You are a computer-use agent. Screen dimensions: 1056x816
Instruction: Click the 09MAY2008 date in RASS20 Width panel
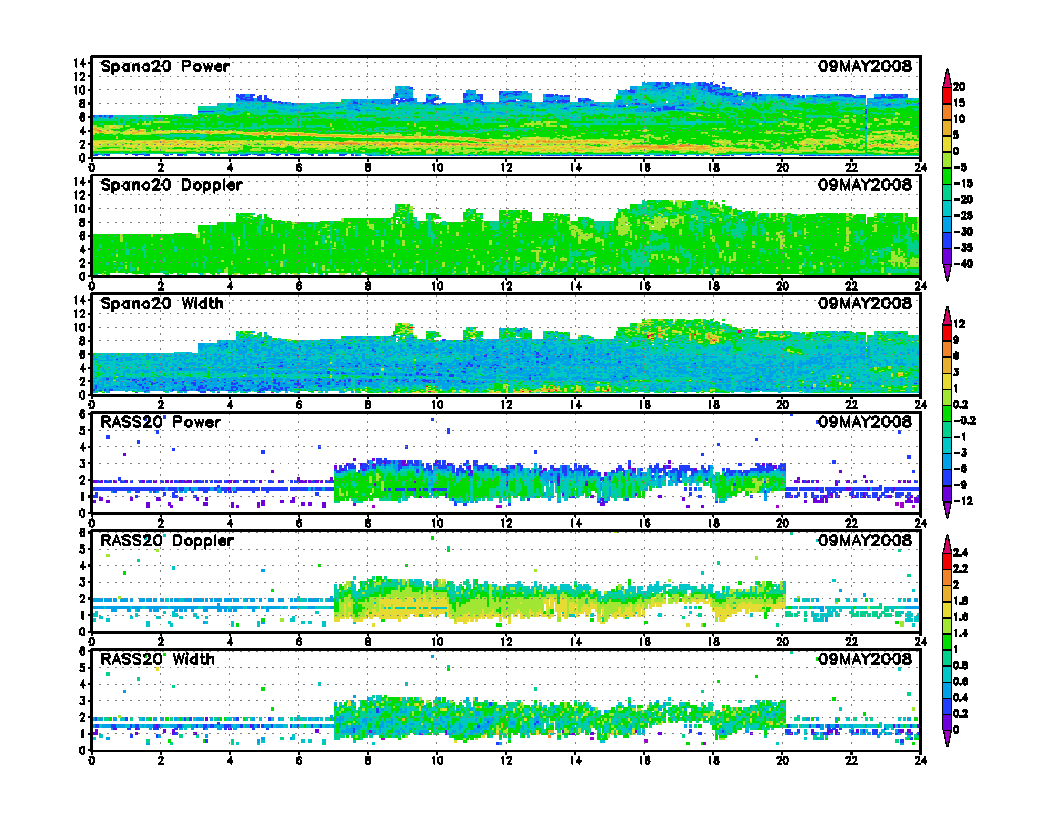[x=865, y=659]
